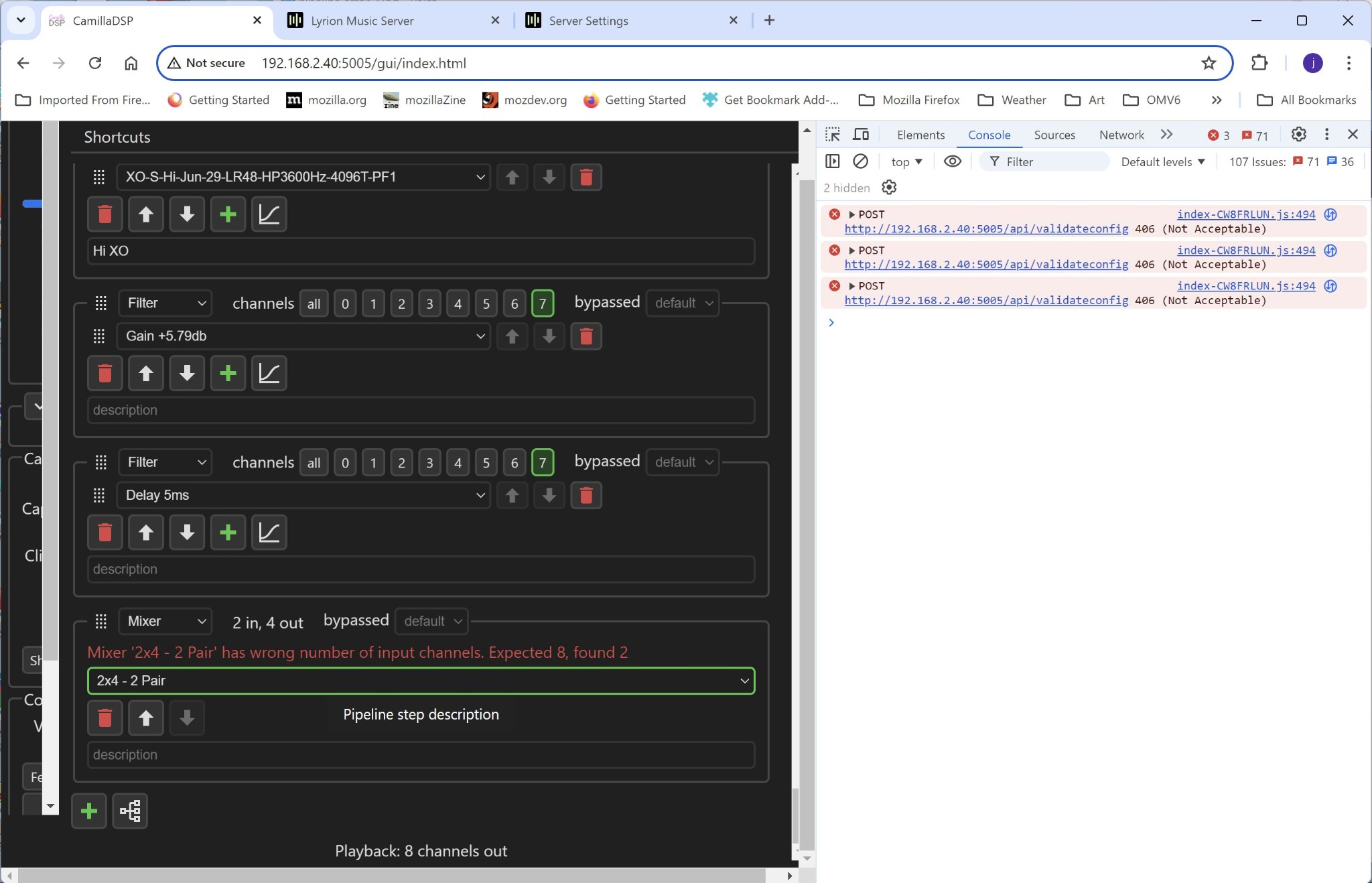The width and height of the screenshot is (1372, 883).
Task: Switch to the Elements tab in DevTools
Action: tap(920, 135)
